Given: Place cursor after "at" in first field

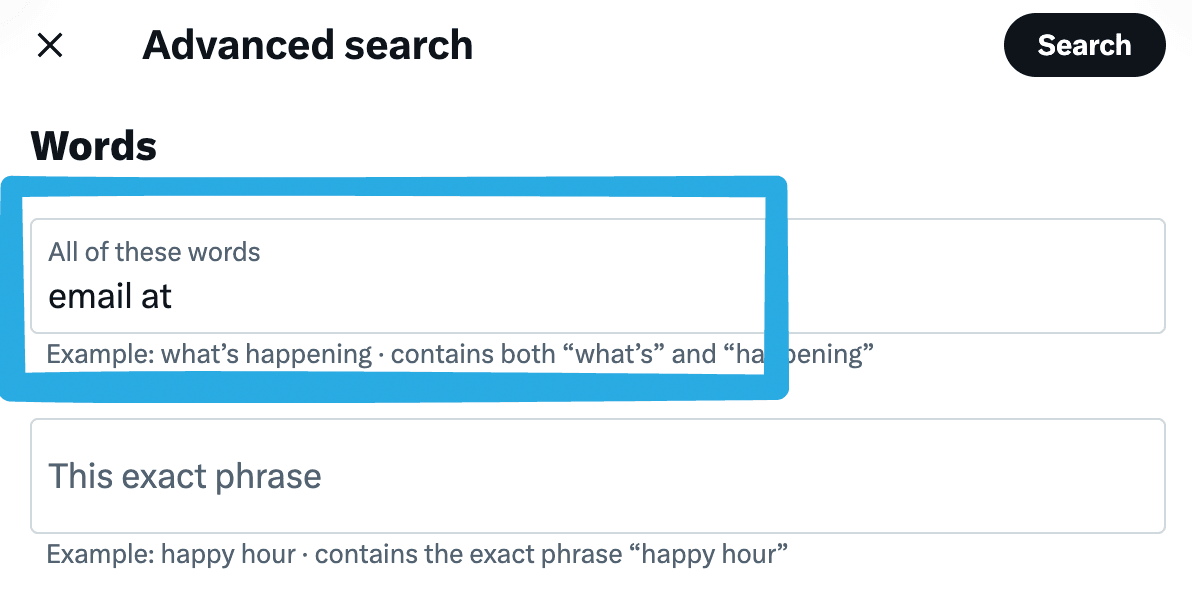Looking at the screenshot, I should point(174,296).
